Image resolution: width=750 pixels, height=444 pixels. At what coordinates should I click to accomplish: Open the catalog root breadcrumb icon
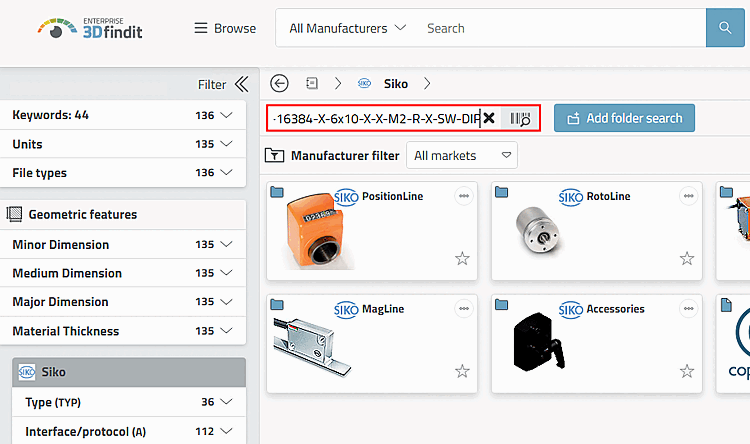312,83
